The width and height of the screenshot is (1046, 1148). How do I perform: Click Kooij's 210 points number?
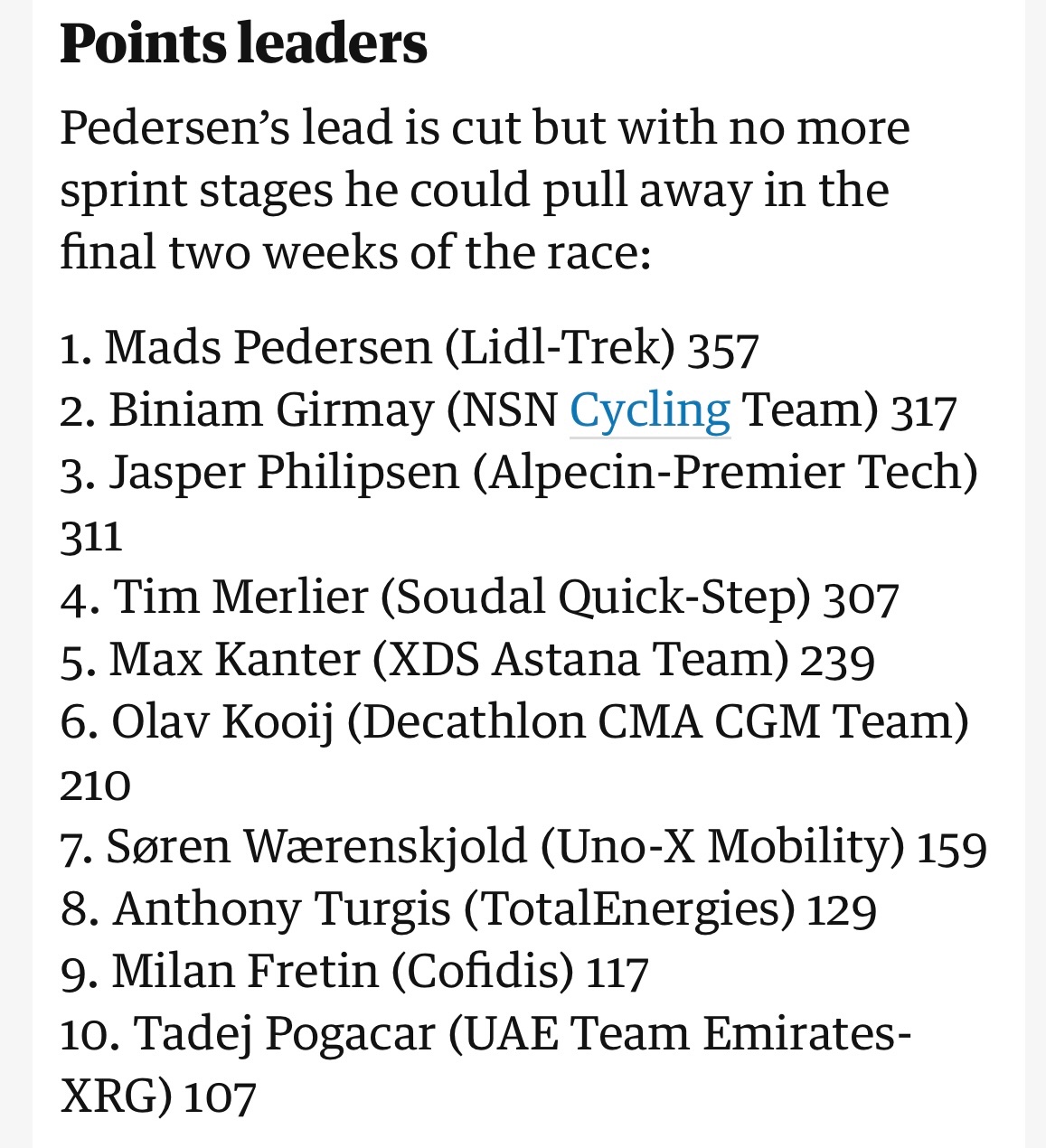[x=96, y=786]
